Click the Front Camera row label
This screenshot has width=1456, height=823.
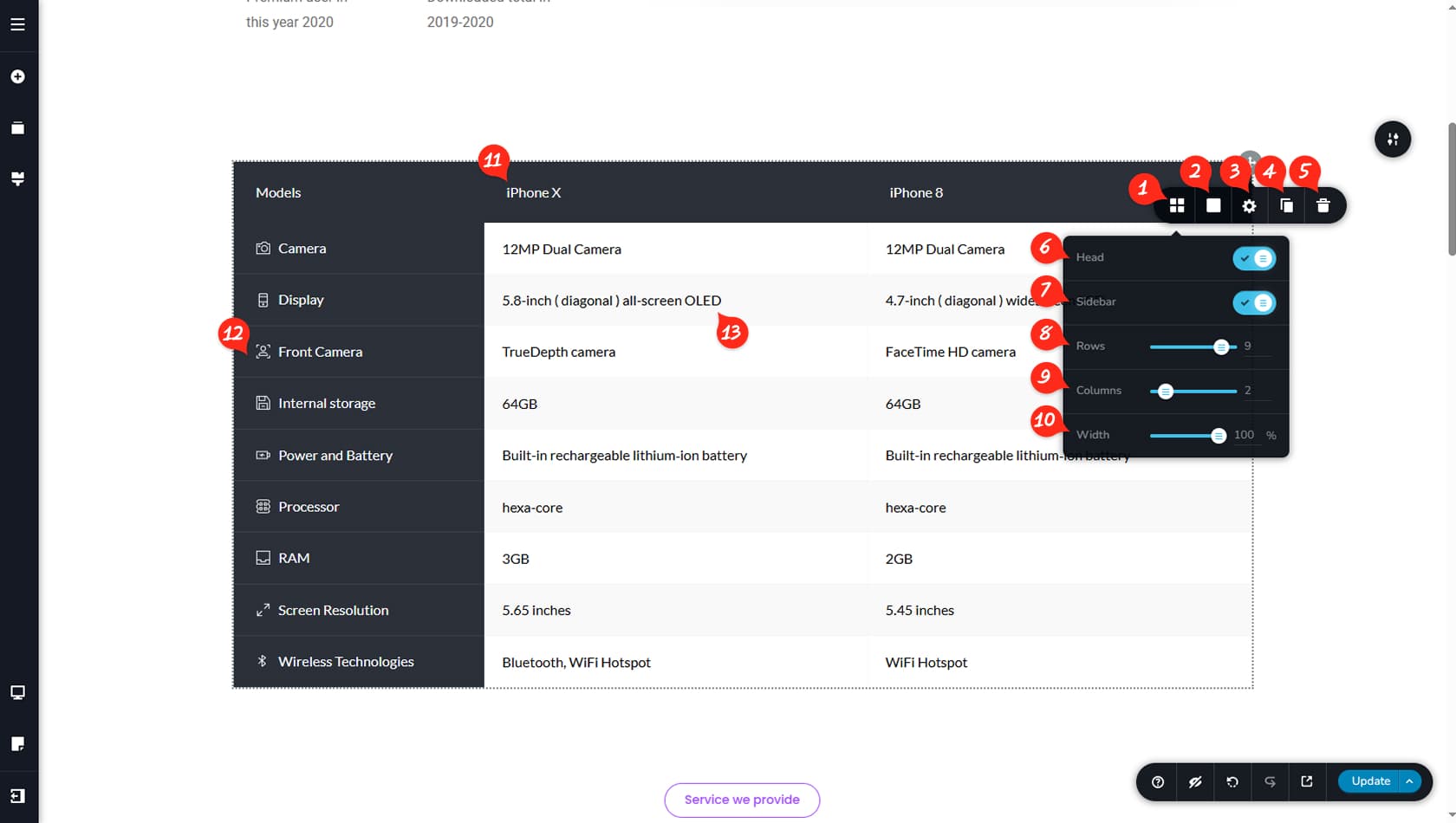pos(320,352)
